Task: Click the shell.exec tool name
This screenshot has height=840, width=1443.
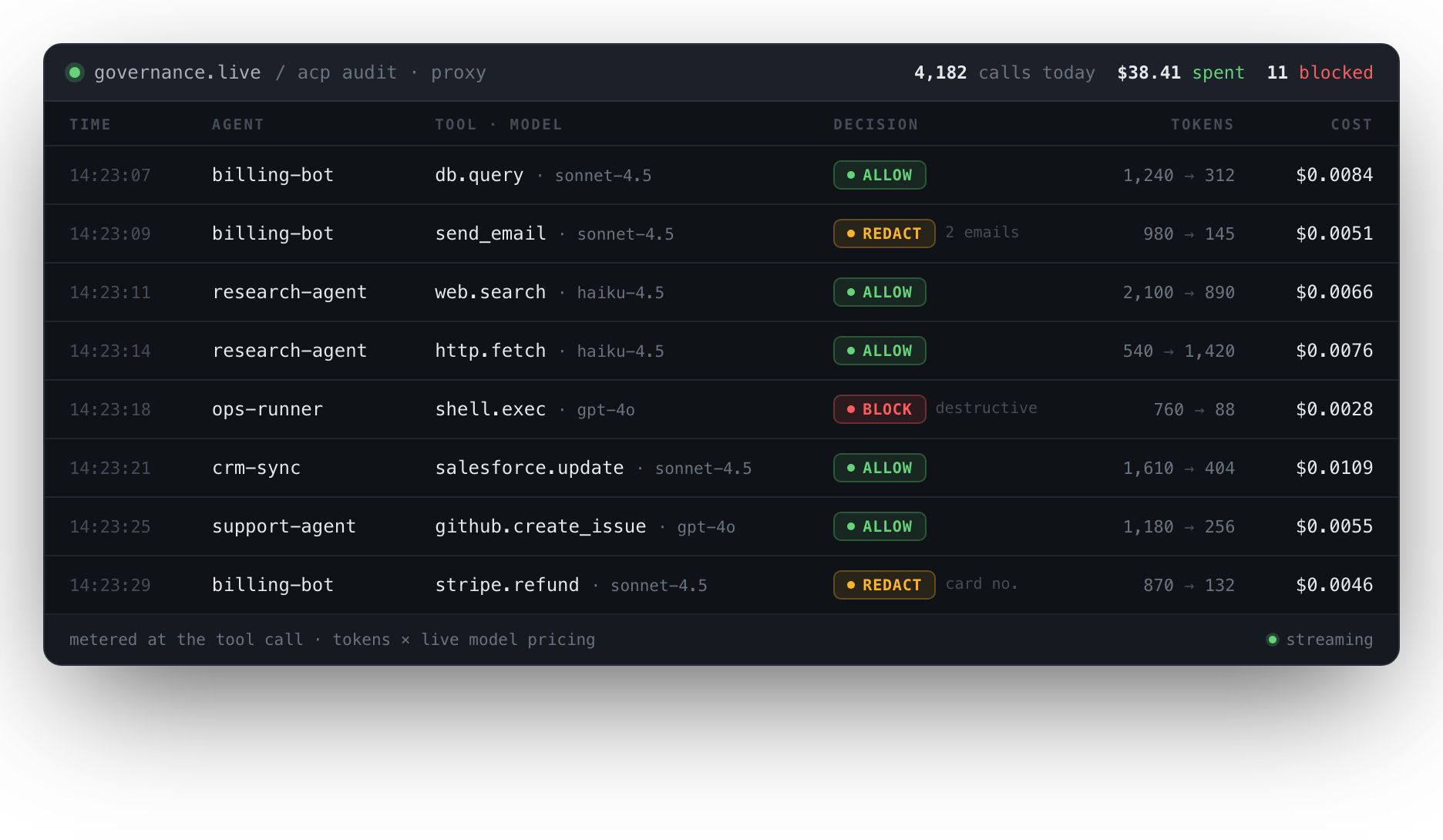Action: (490, 409)
